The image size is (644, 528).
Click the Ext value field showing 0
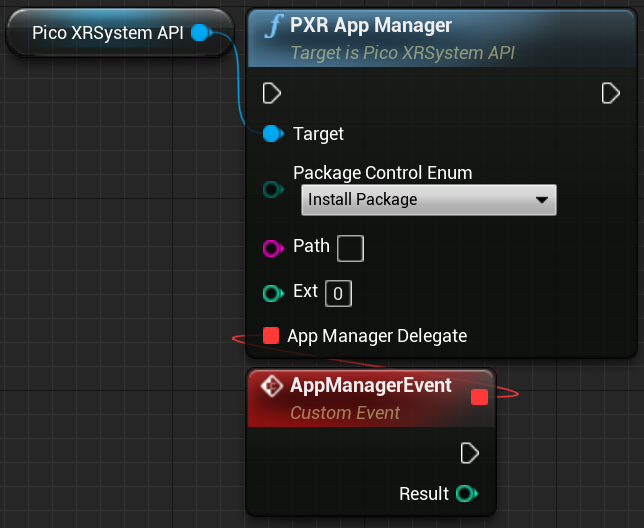coord(338,294)
